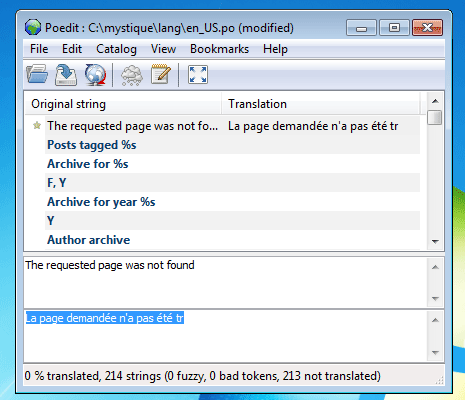Click the string list scrollbar thumb
Screen dimensions: 465x400
435,117
